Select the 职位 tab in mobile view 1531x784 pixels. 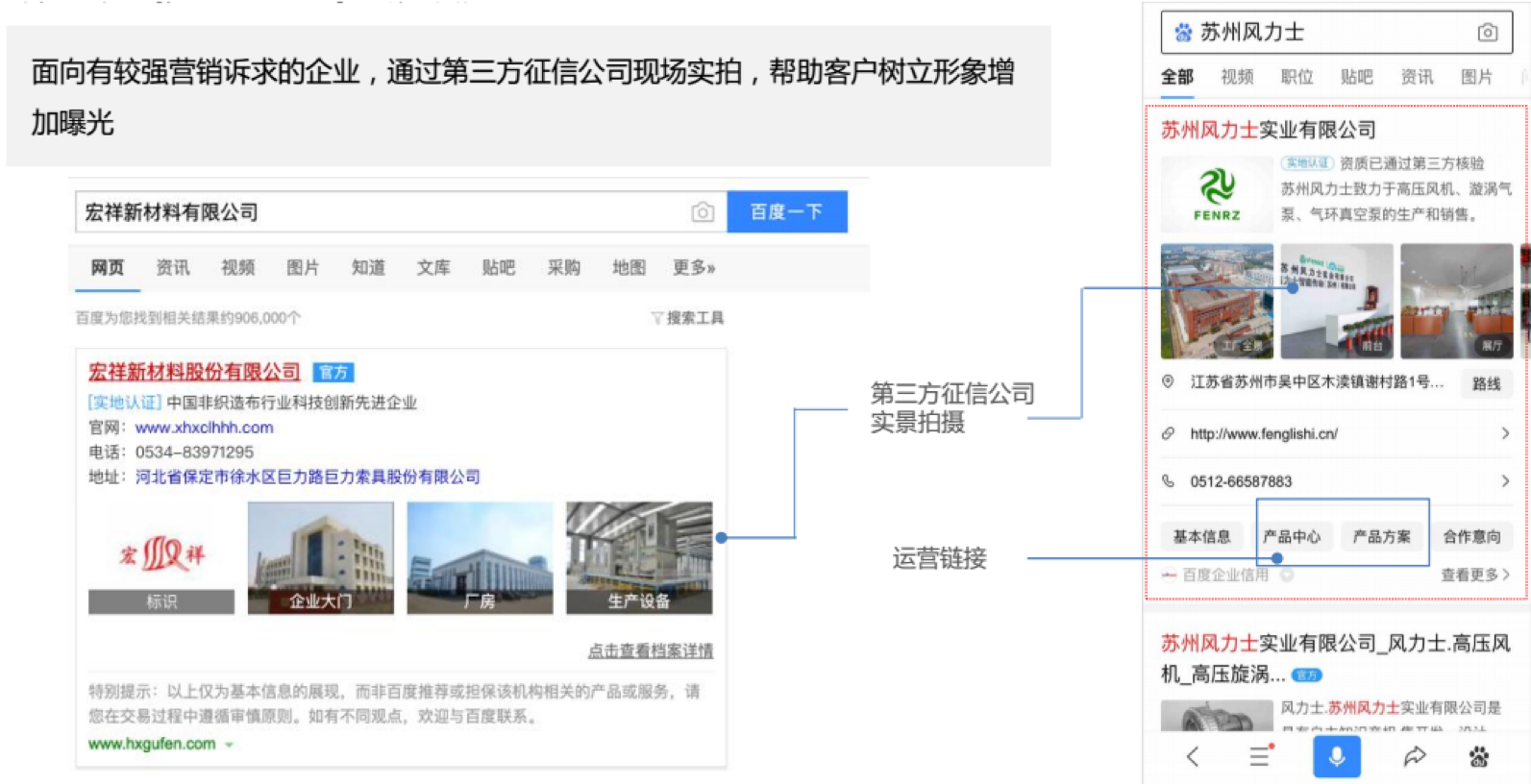point(1296,77)
